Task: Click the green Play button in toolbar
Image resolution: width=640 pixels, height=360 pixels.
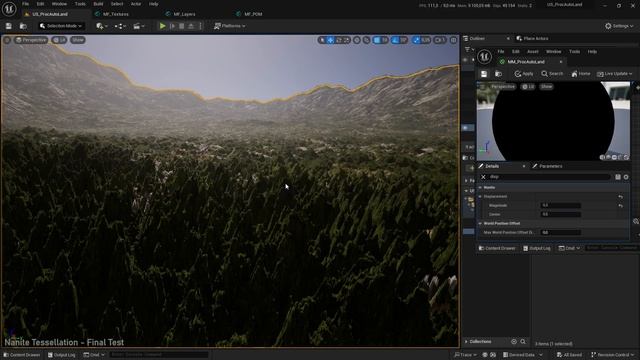Action: [x=162, y=26]
